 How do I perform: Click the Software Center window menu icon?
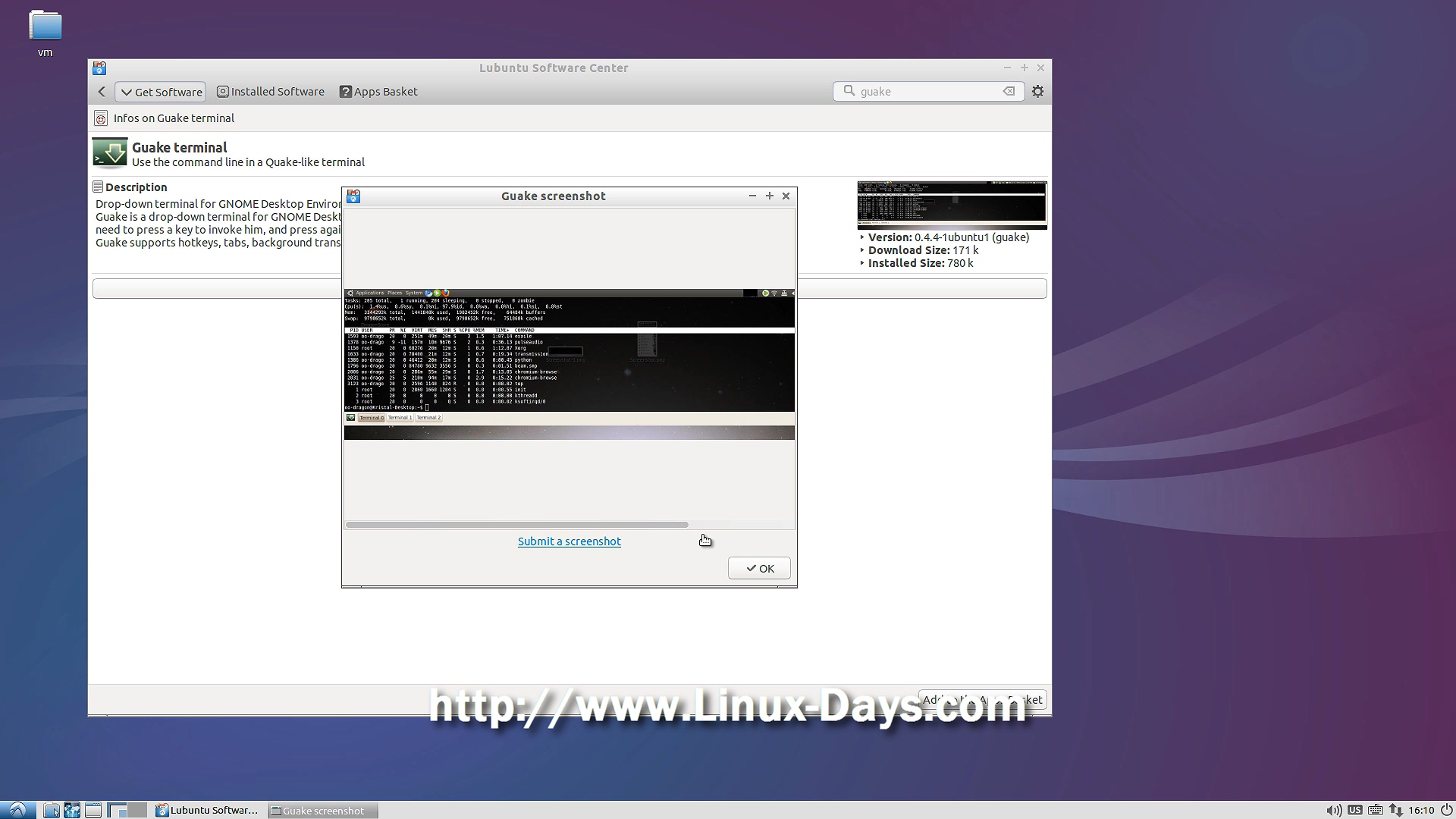click(99, 68)
